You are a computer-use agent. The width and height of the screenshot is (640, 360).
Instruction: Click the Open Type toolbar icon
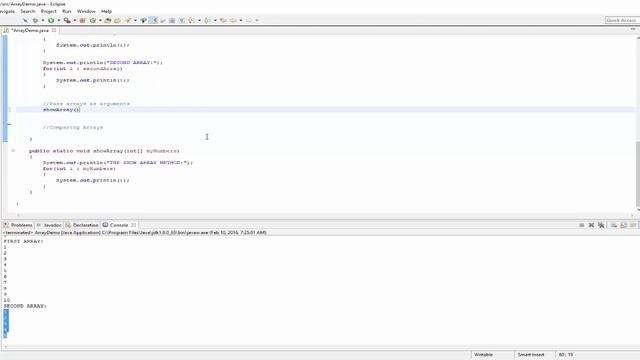pyautogui.click(x=108, y=20)
